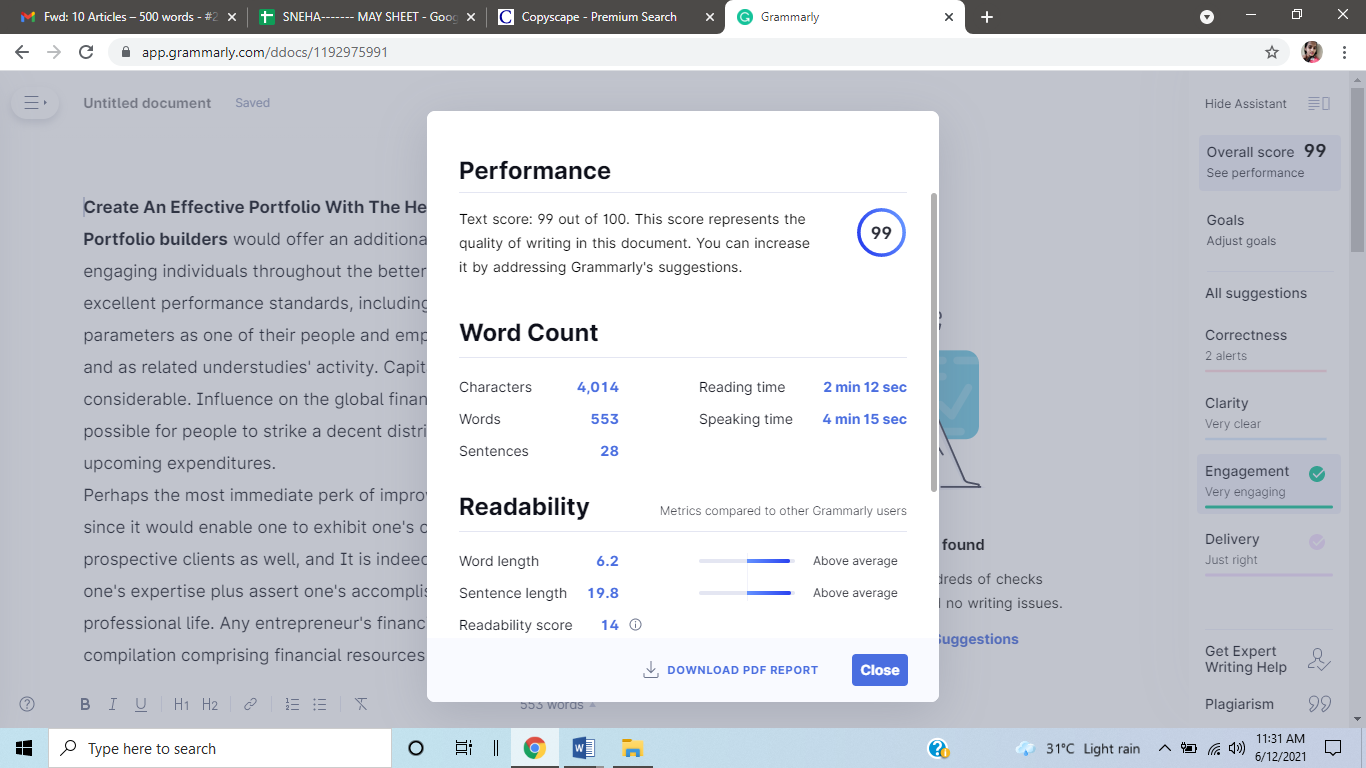Clear formatting with the Tx icon
The image size is (1366, 768).
pos(361,705)
